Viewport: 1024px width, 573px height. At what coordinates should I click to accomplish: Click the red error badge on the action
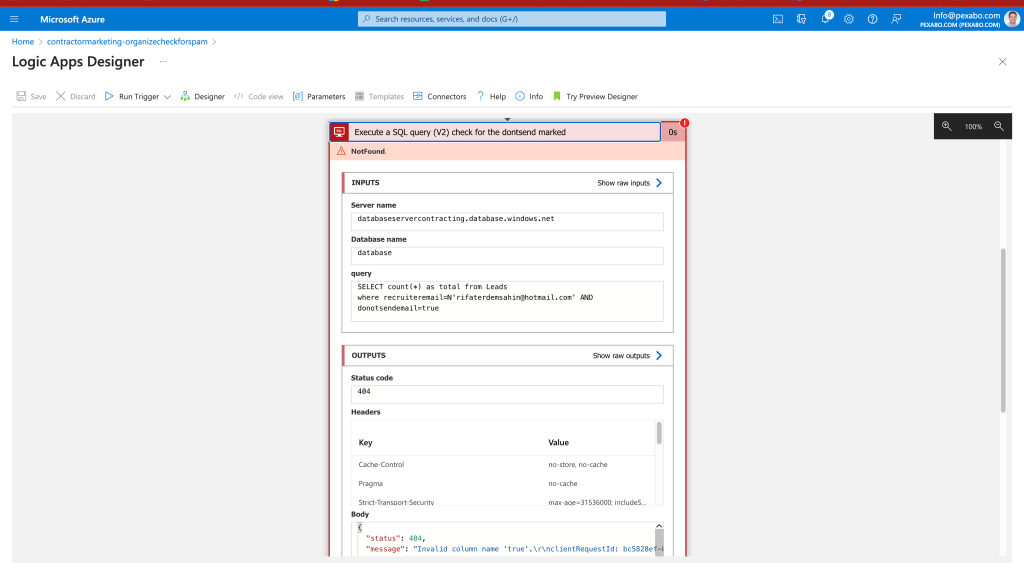tap(684, 123)
